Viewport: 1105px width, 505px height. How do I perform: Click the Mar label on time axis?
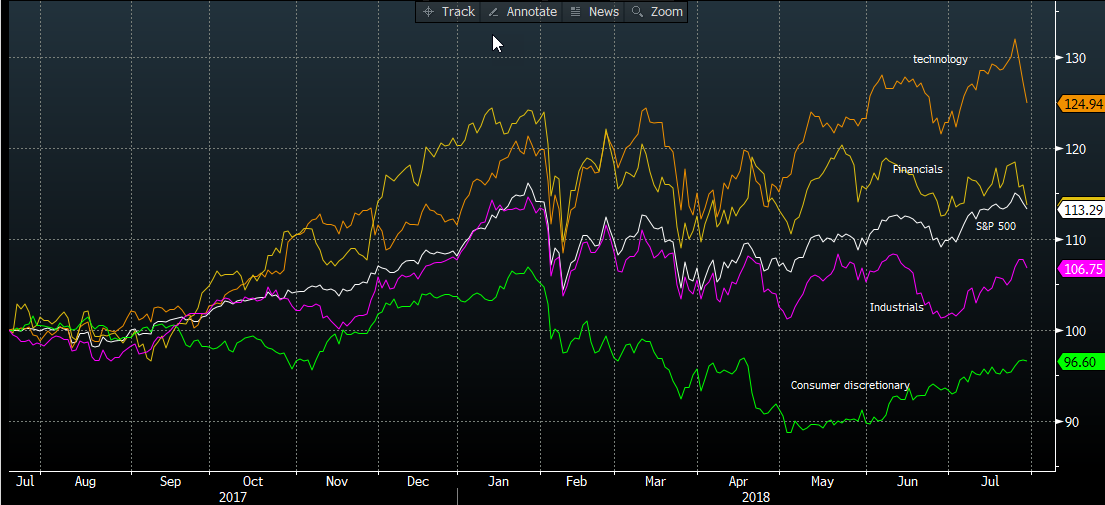pos(655,482)
